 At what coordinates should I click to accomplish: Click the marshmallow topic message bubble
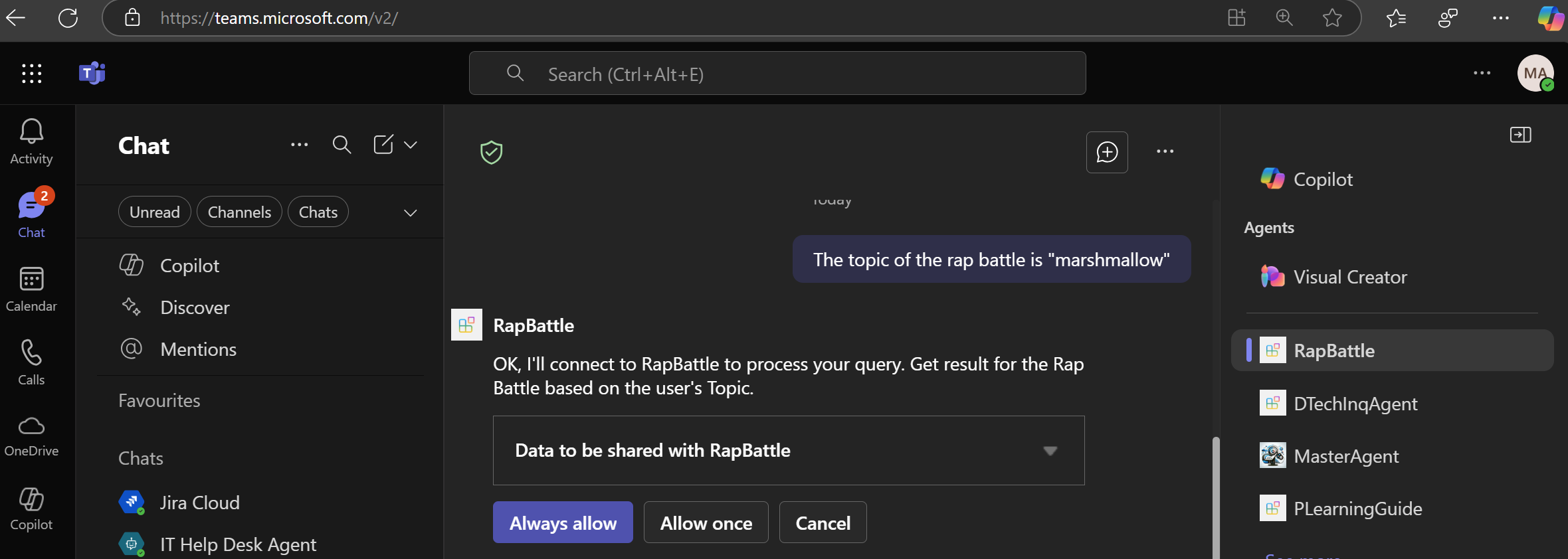pyautogui.click(x=991, y=260)
